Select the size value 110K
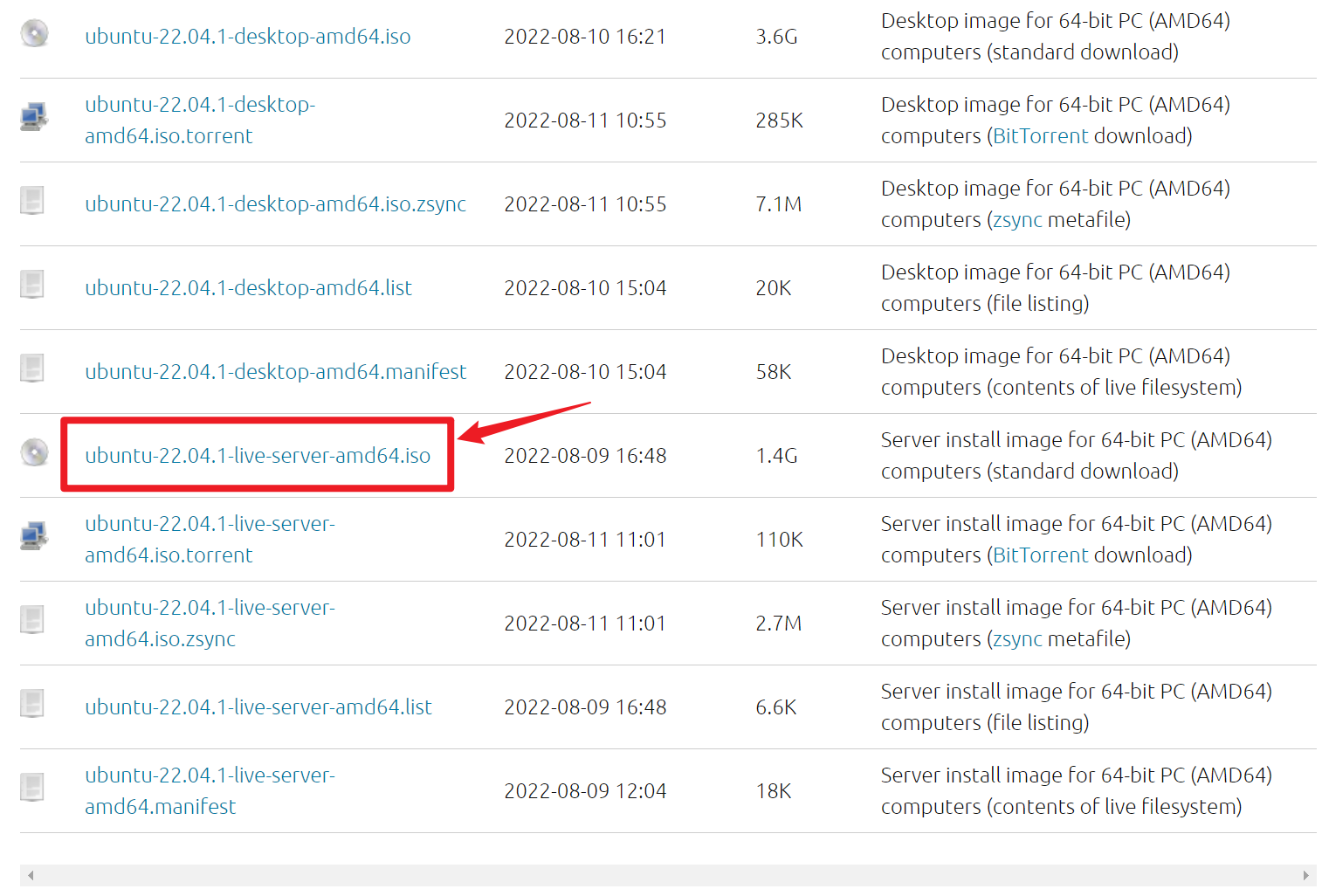Viewport: 1322px width, 896px height. coord(780,540)
